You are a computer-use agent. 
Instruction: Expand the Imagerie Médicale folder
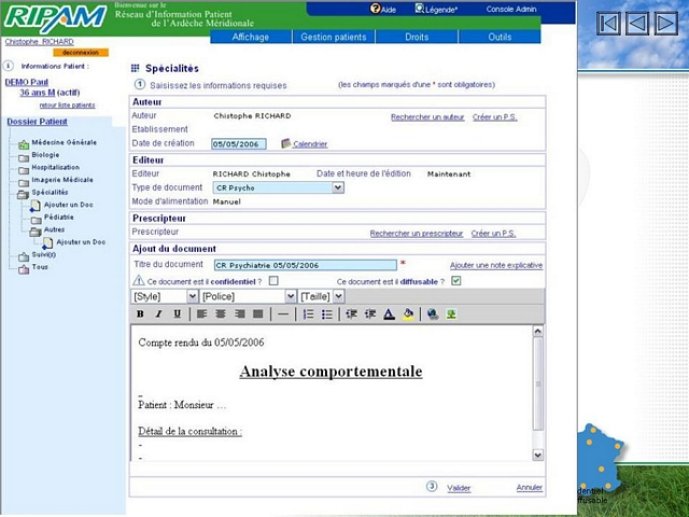click(x=23, y=182)
